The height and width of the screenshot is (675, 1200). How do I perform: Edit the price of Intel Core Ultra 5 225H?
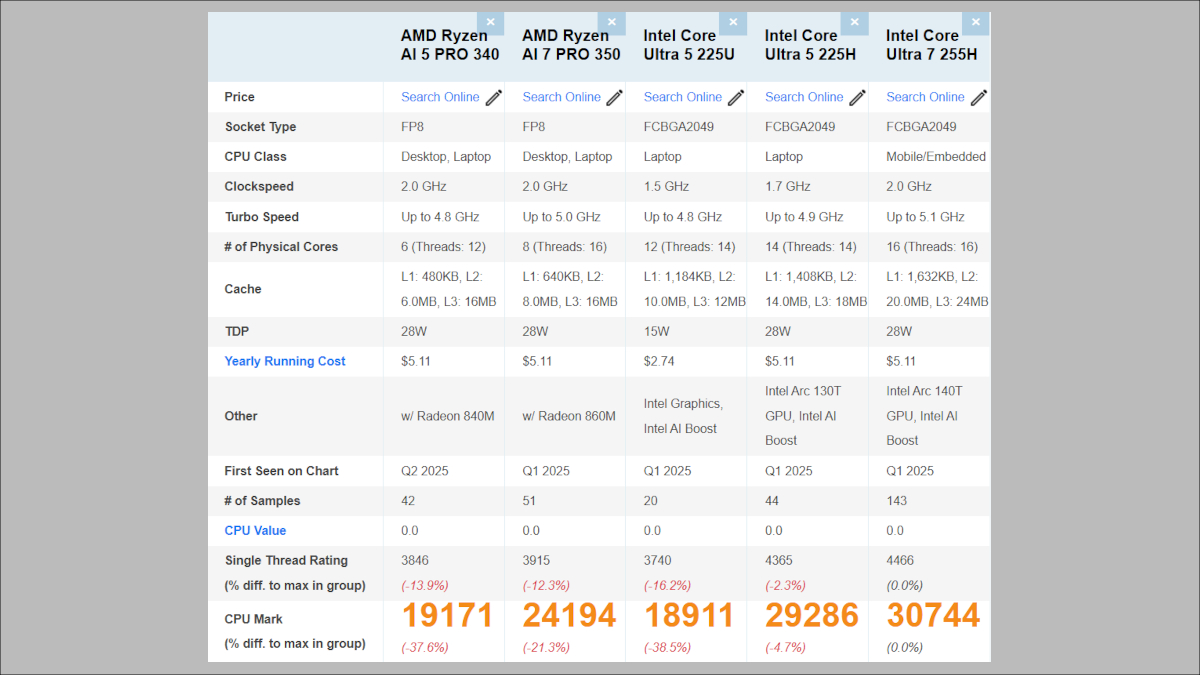pos(855,97)
